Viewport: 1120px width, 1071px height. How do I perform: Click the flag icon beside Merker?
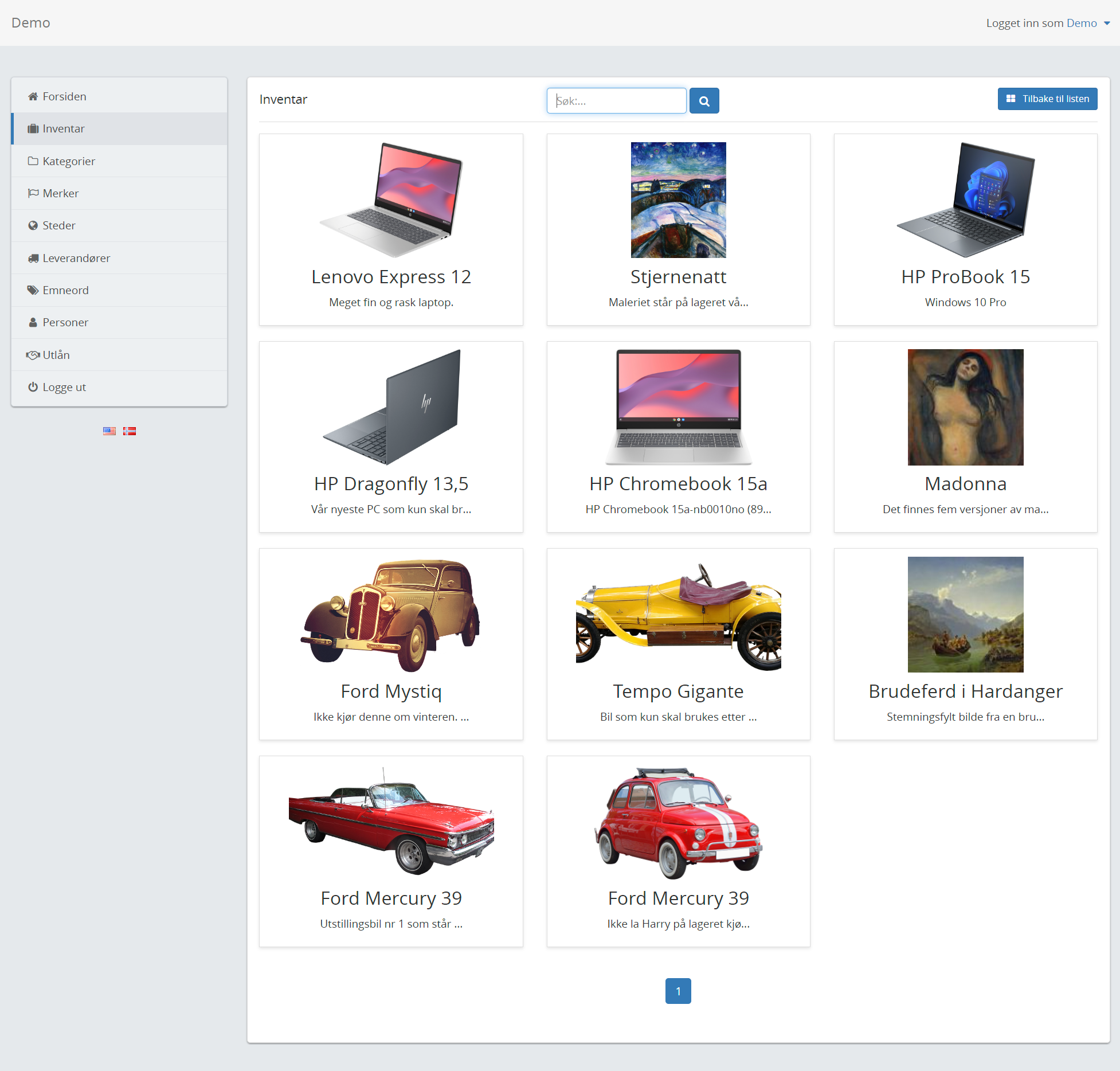click(33, 193)
